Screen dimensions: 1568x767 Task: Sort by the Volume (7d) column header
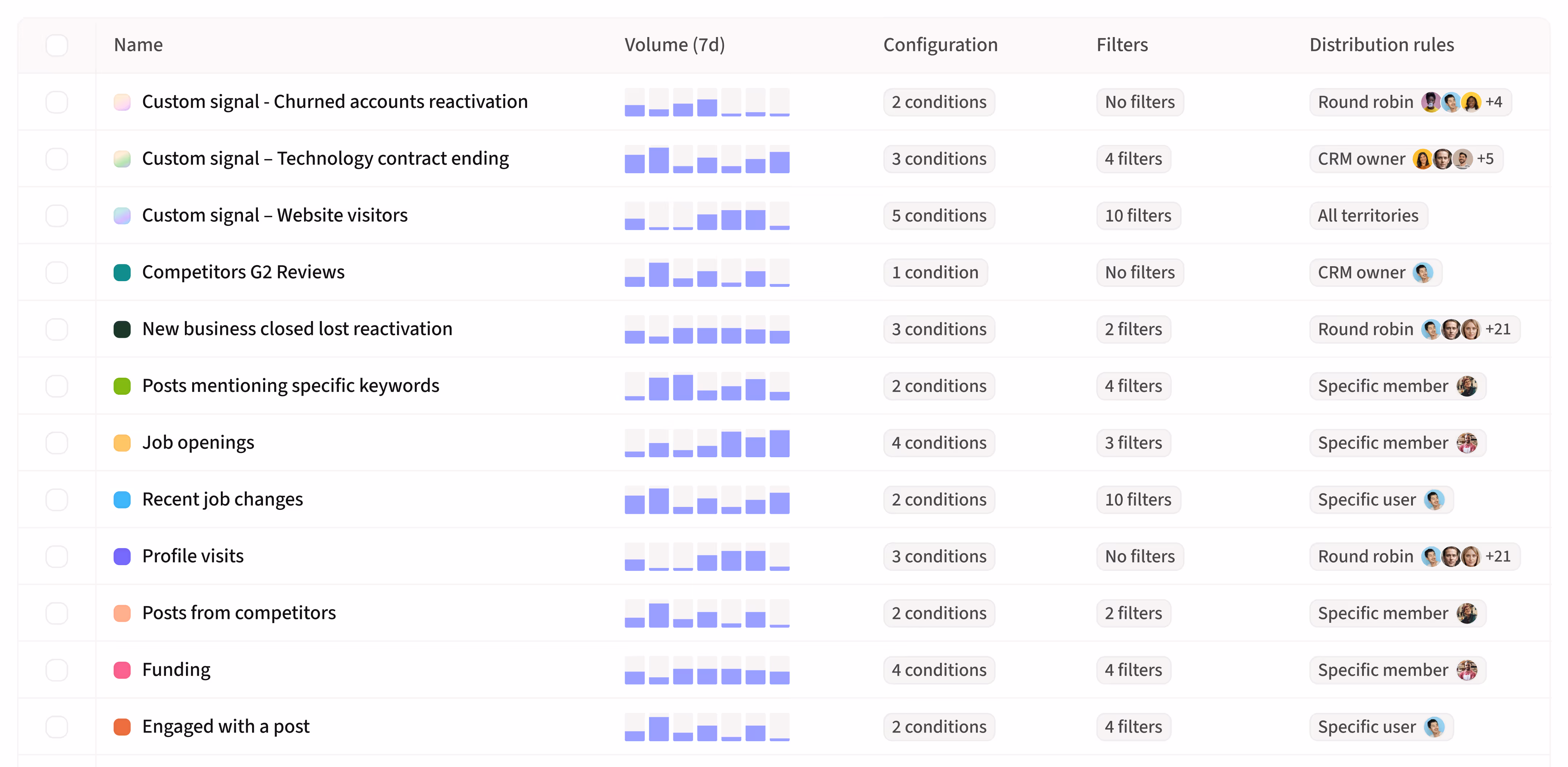[674, 45]
